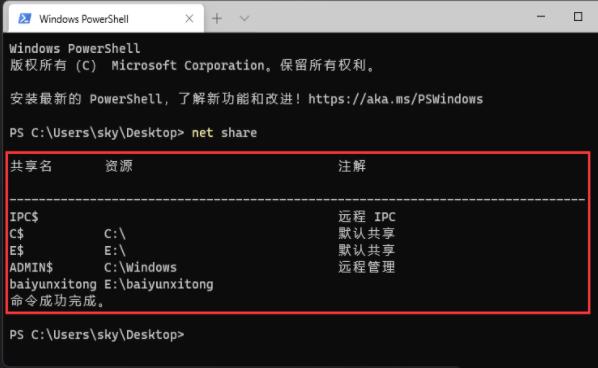
Task: Click the PowerShell icon in the tab
Action: pos(25,18)
